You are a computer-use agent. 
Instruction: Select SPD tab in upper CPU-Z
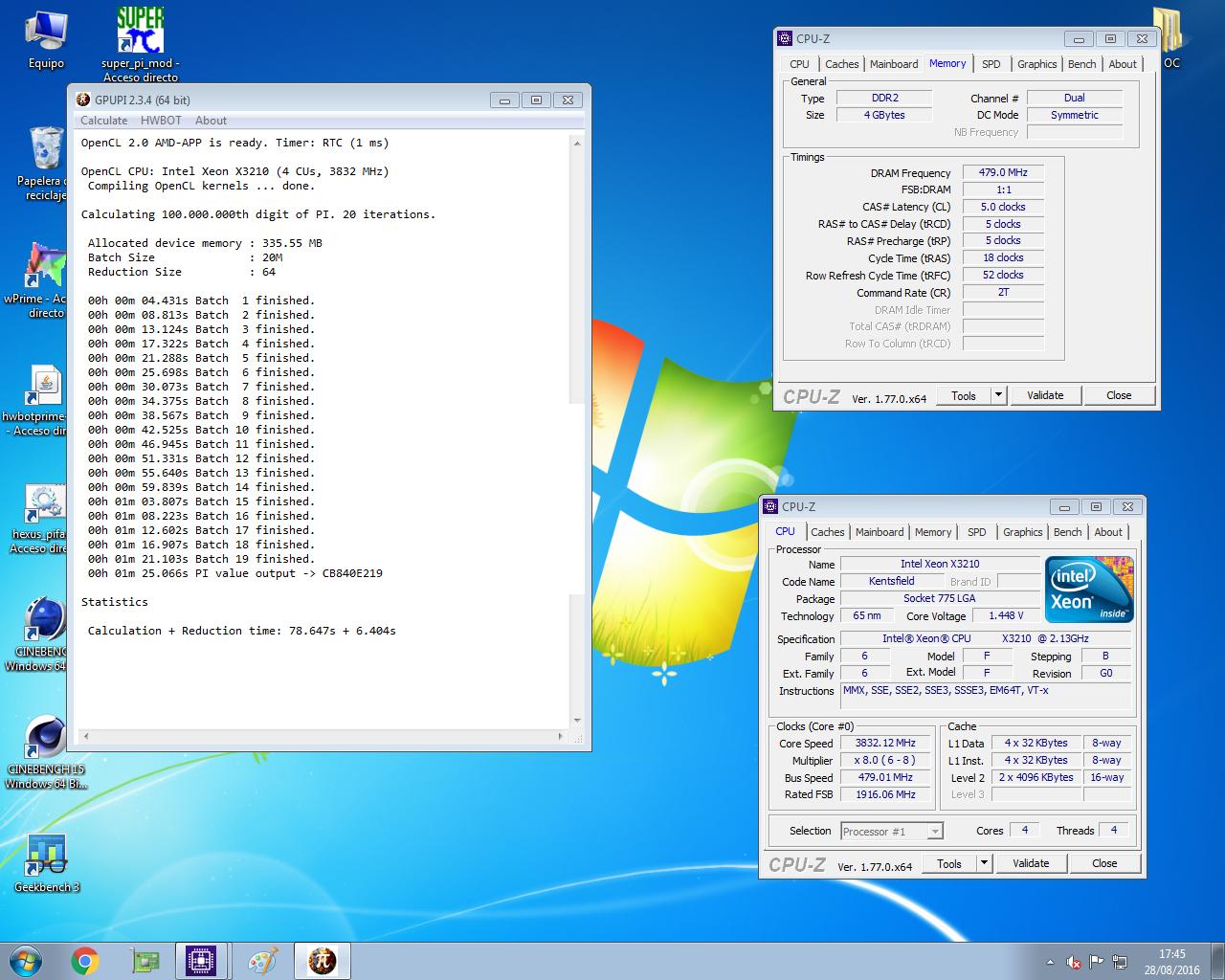[991, 64]
